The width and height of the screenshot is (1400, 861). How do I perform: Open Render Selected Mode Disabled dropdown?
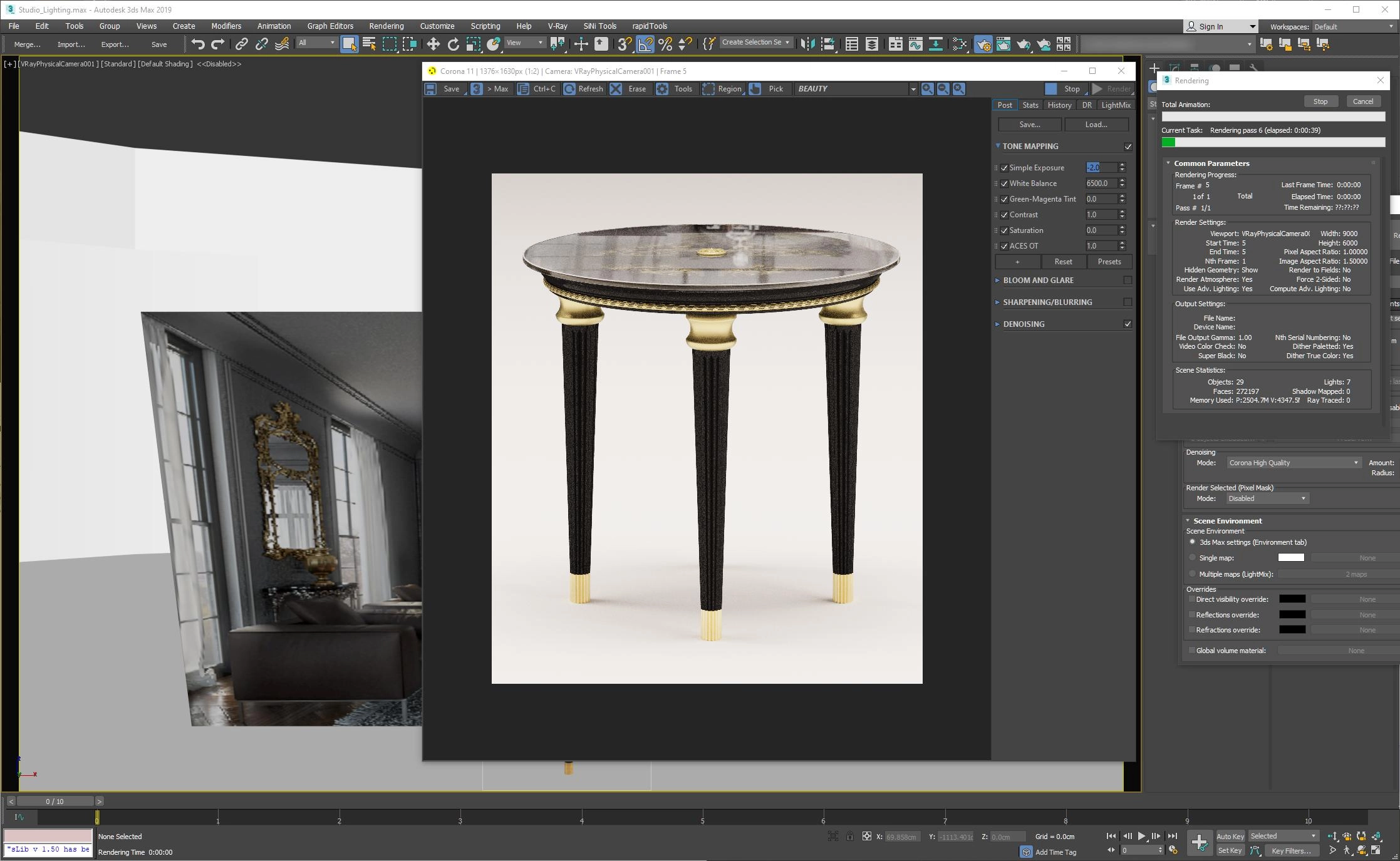(1267, 498)
